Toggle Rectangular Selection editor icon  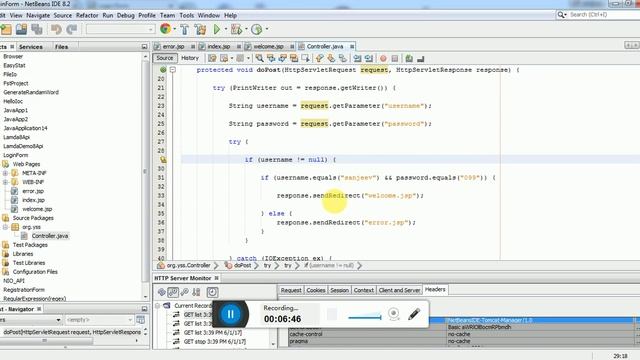[305, 58]
